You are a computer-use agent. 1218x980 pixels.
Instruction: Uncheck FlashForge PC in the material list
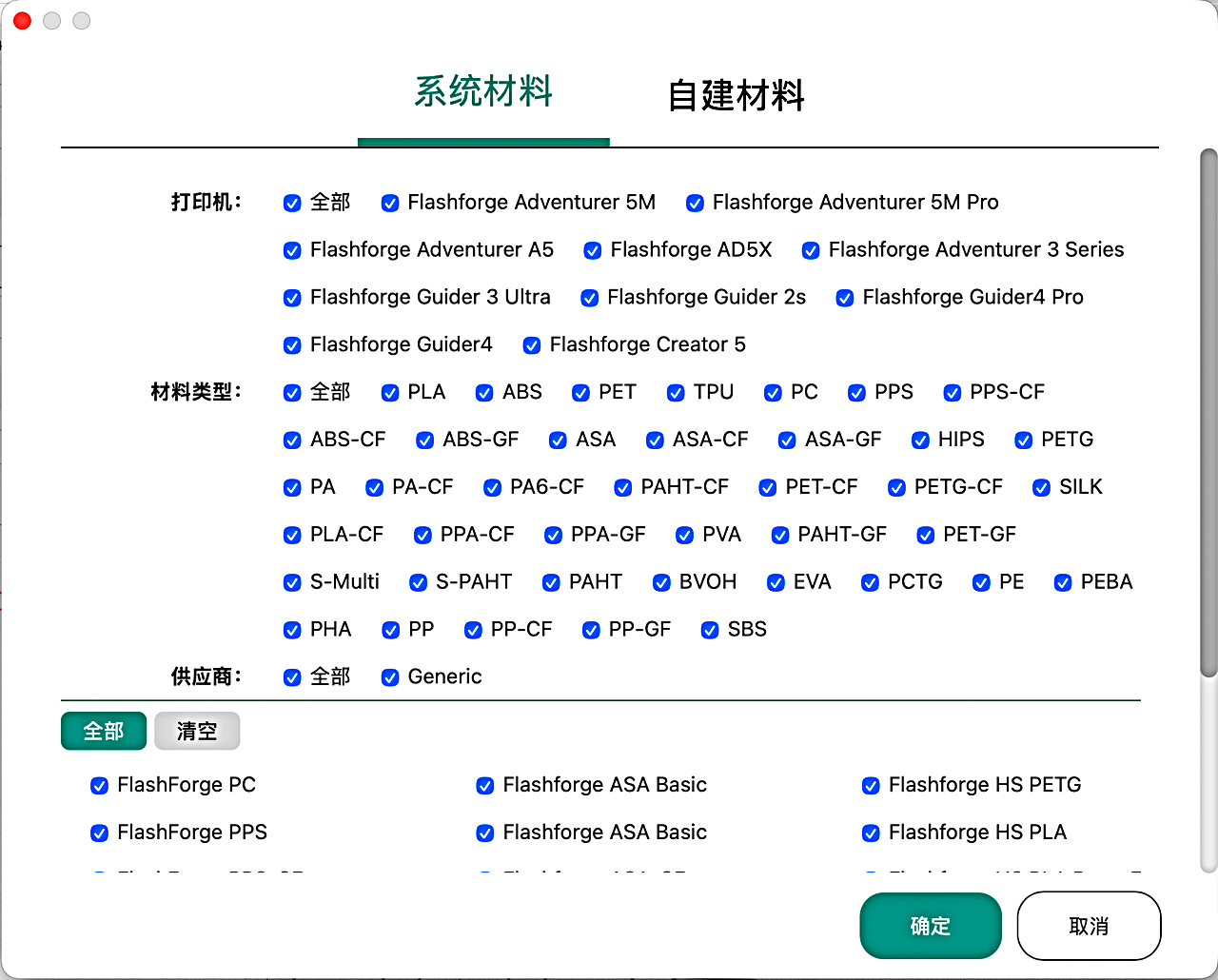[x=99, y=786]
